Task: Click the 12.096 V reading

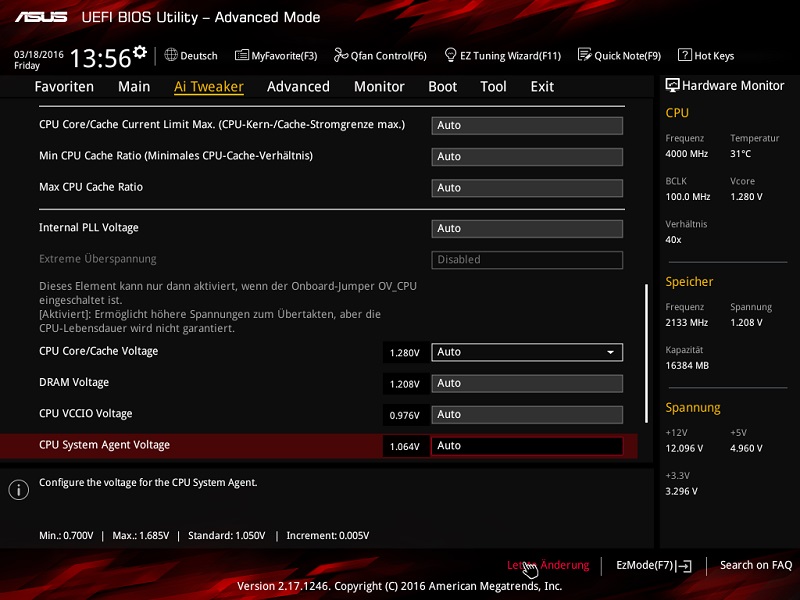Action: (684, 448)
